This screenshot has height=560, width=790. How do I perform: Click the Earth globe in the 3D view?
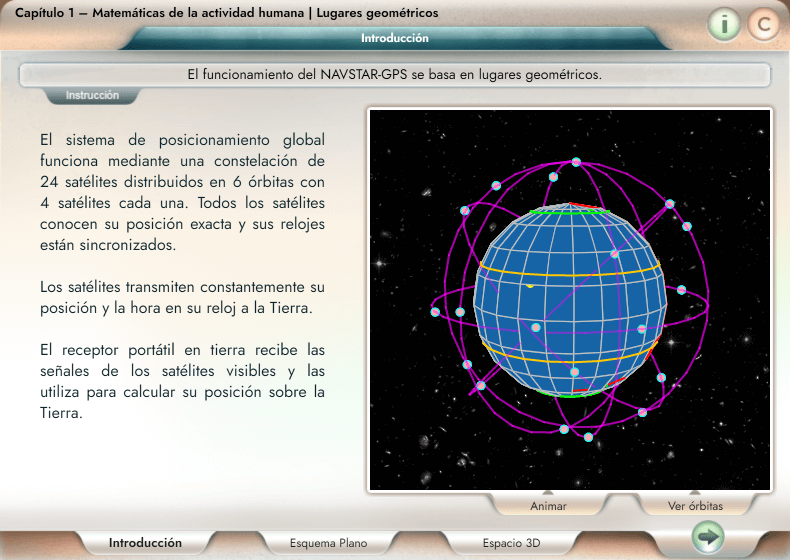coord(570,300)
